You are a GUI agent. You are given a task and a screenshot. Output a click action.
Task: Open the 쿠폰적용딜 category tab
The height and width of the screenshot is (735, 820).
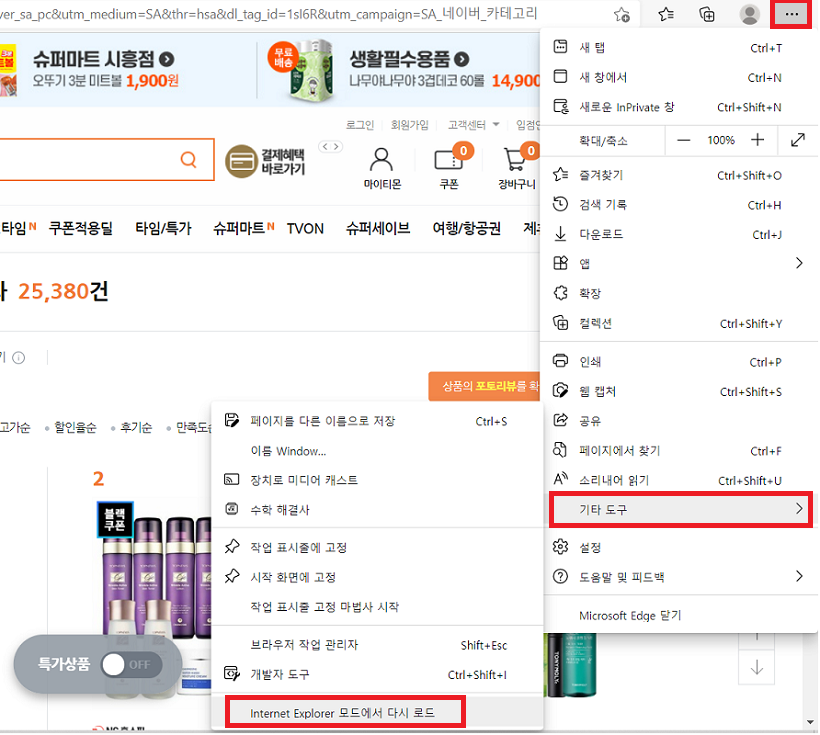pyautogui.click(x=81, y=229)
